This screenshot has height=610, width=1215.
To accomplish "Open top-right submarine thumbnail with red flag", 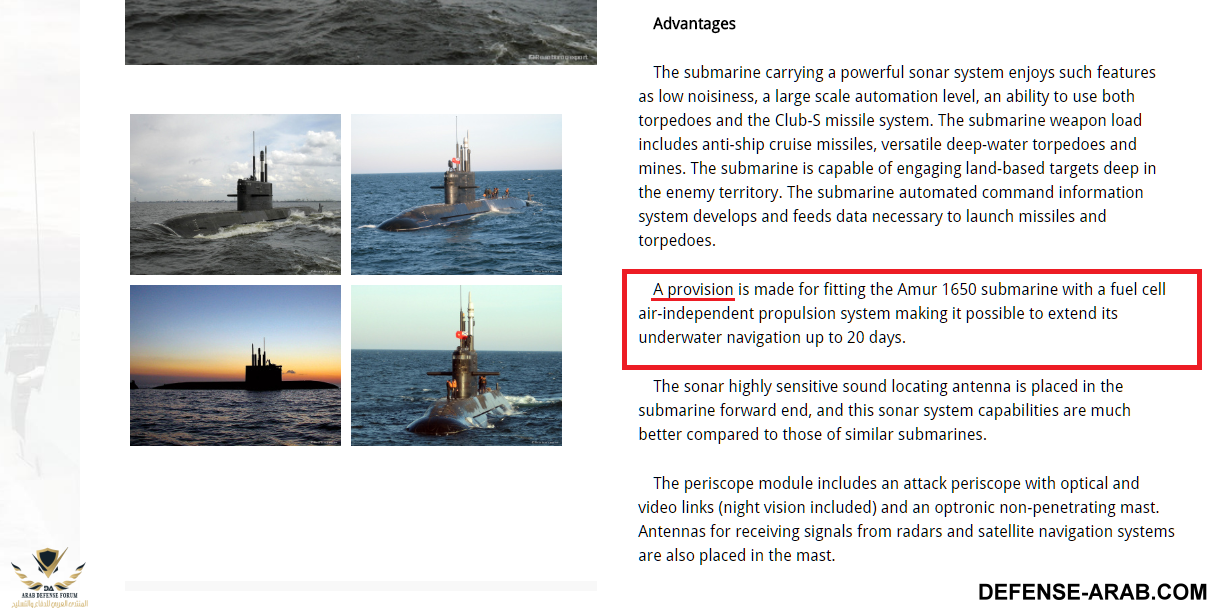I will click(x=456, y=194).
